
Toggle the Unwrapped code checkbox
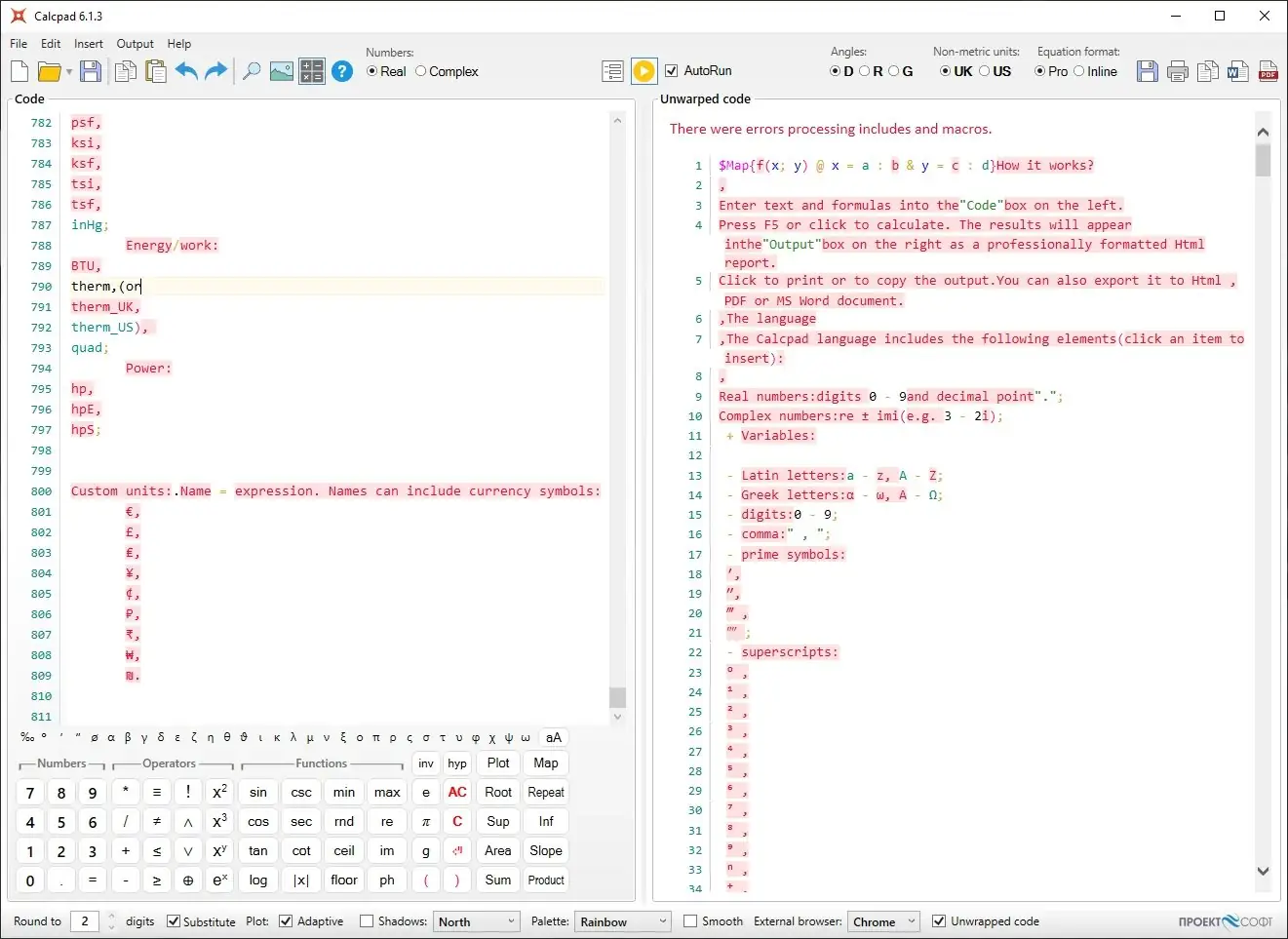(986, 921)
